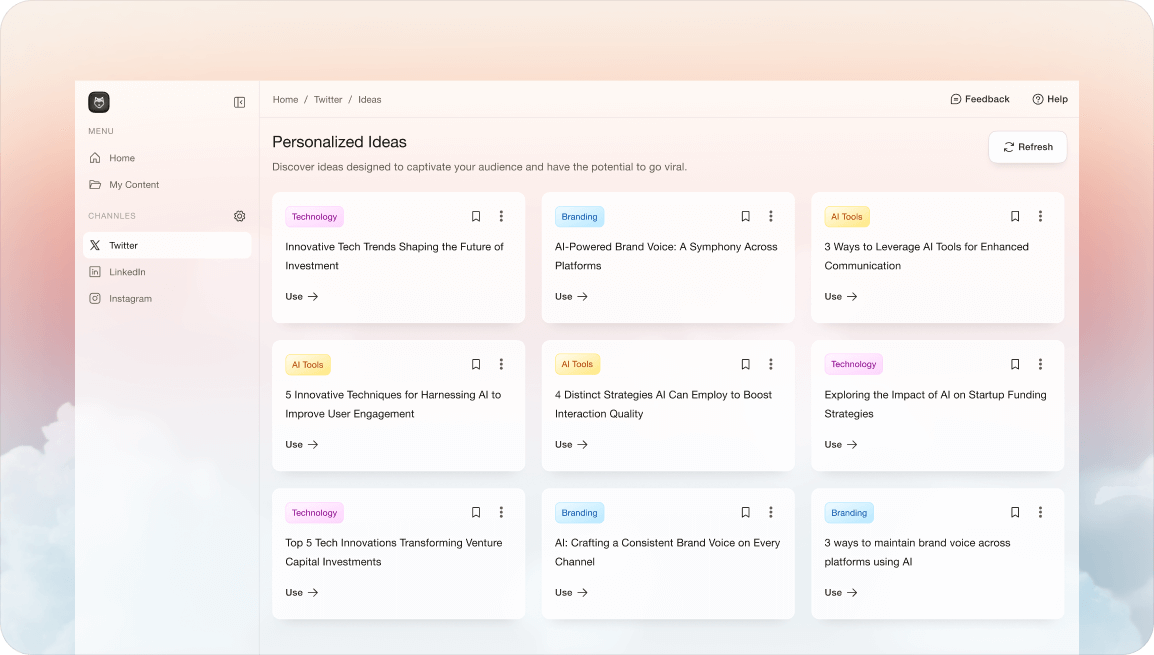Image resolution: width=1154 pixels, height=655 pixels.
Task: Bookmark the 4 Distinct Strategies idea
Action: tap(745, 364)
